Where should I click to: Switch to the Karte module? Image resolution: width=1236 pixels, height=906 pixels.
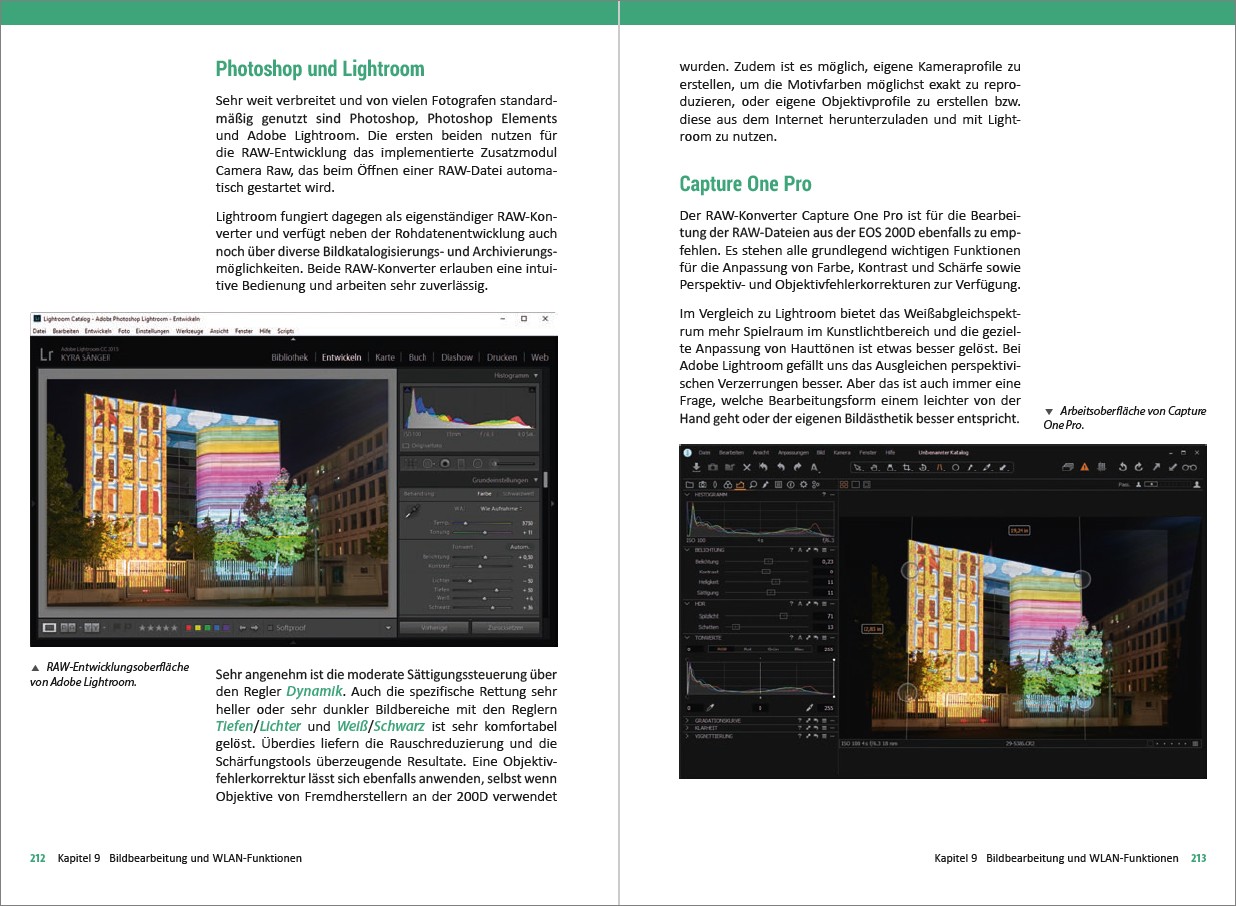(x=385, y=357)
